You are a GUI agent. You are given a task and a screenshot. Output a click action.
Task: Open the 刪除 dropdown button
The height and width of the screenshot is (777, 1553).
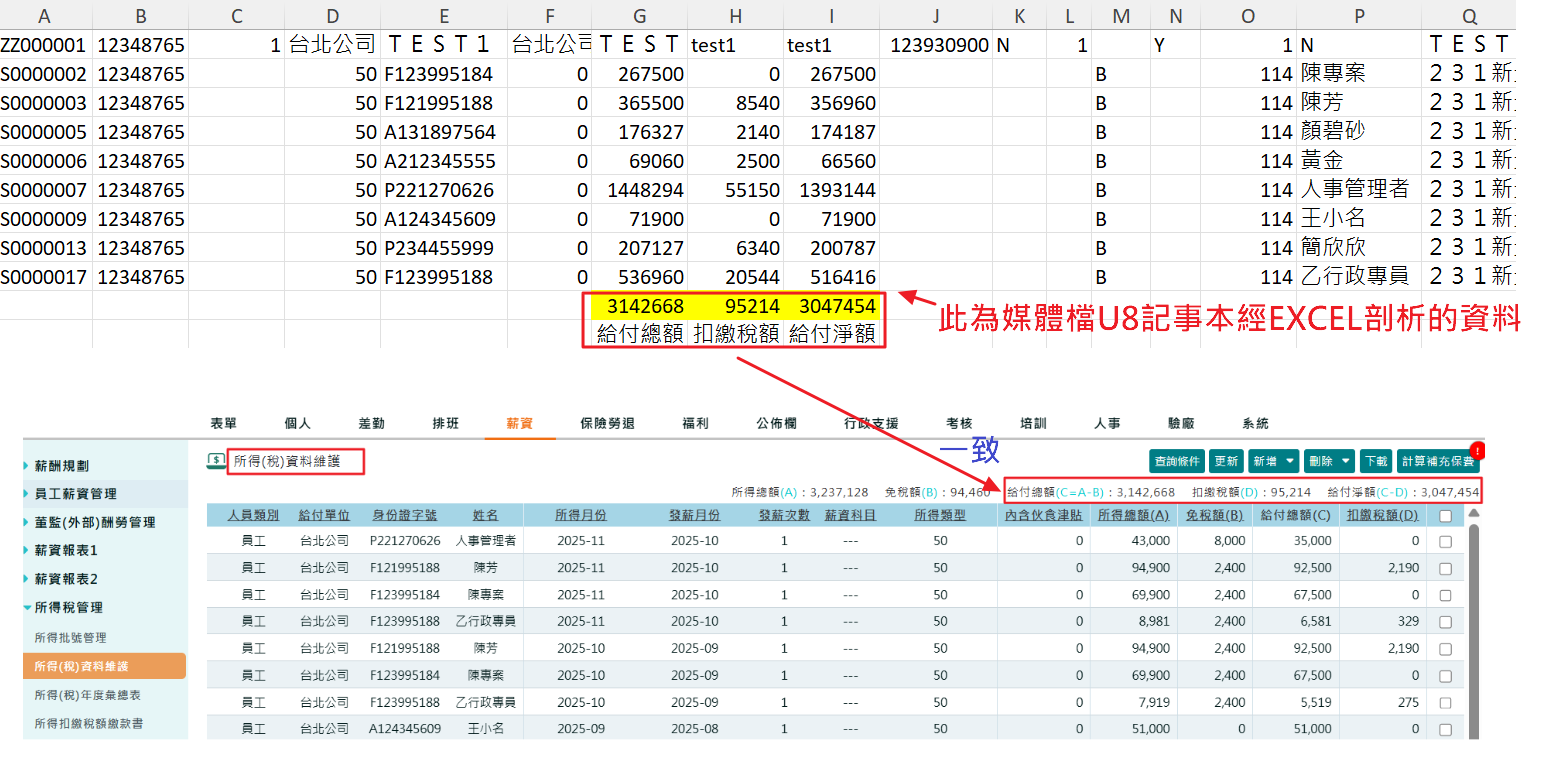tap(1330, 461)
